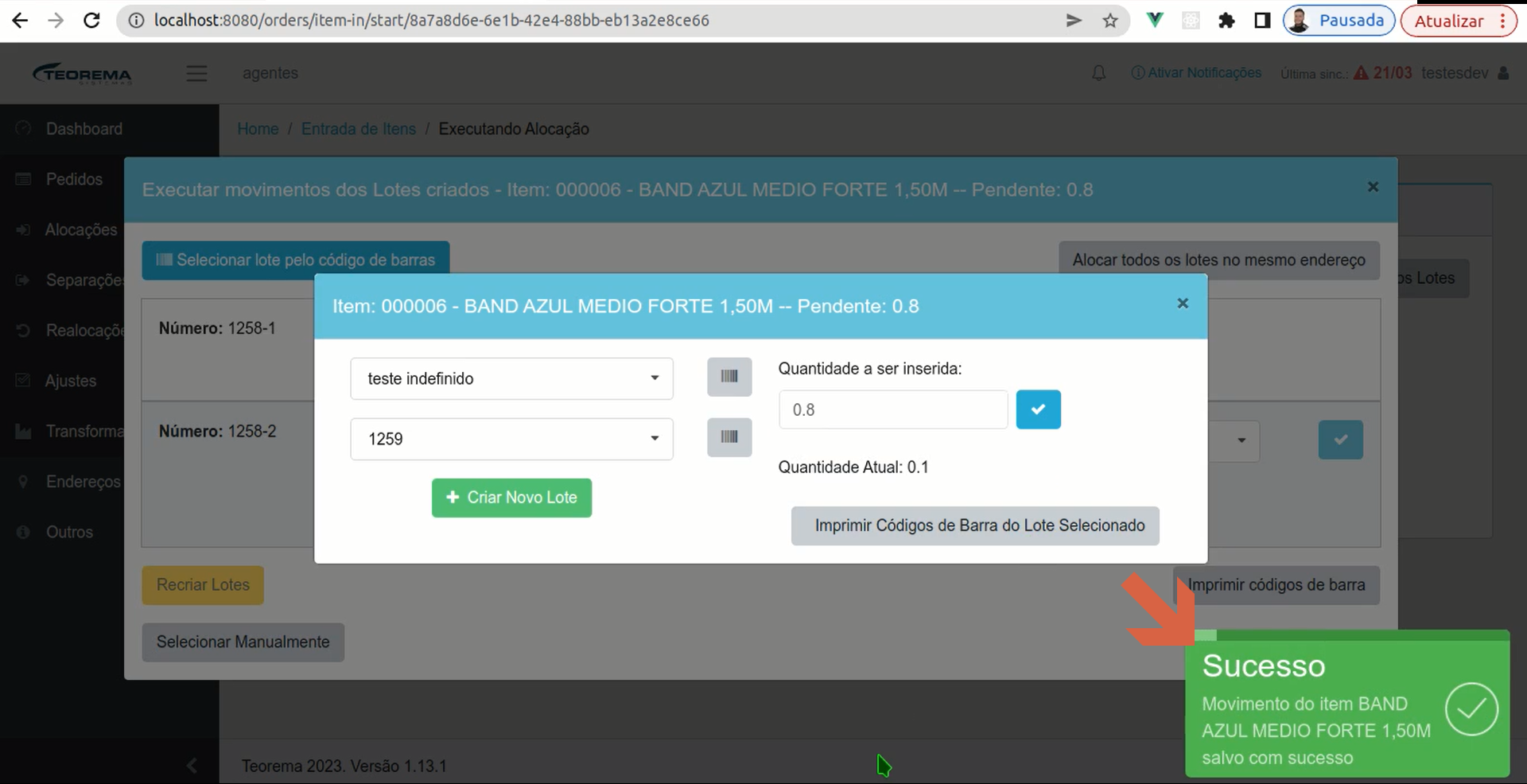Click Imprimir códigos de barra button

(1276, 585)
